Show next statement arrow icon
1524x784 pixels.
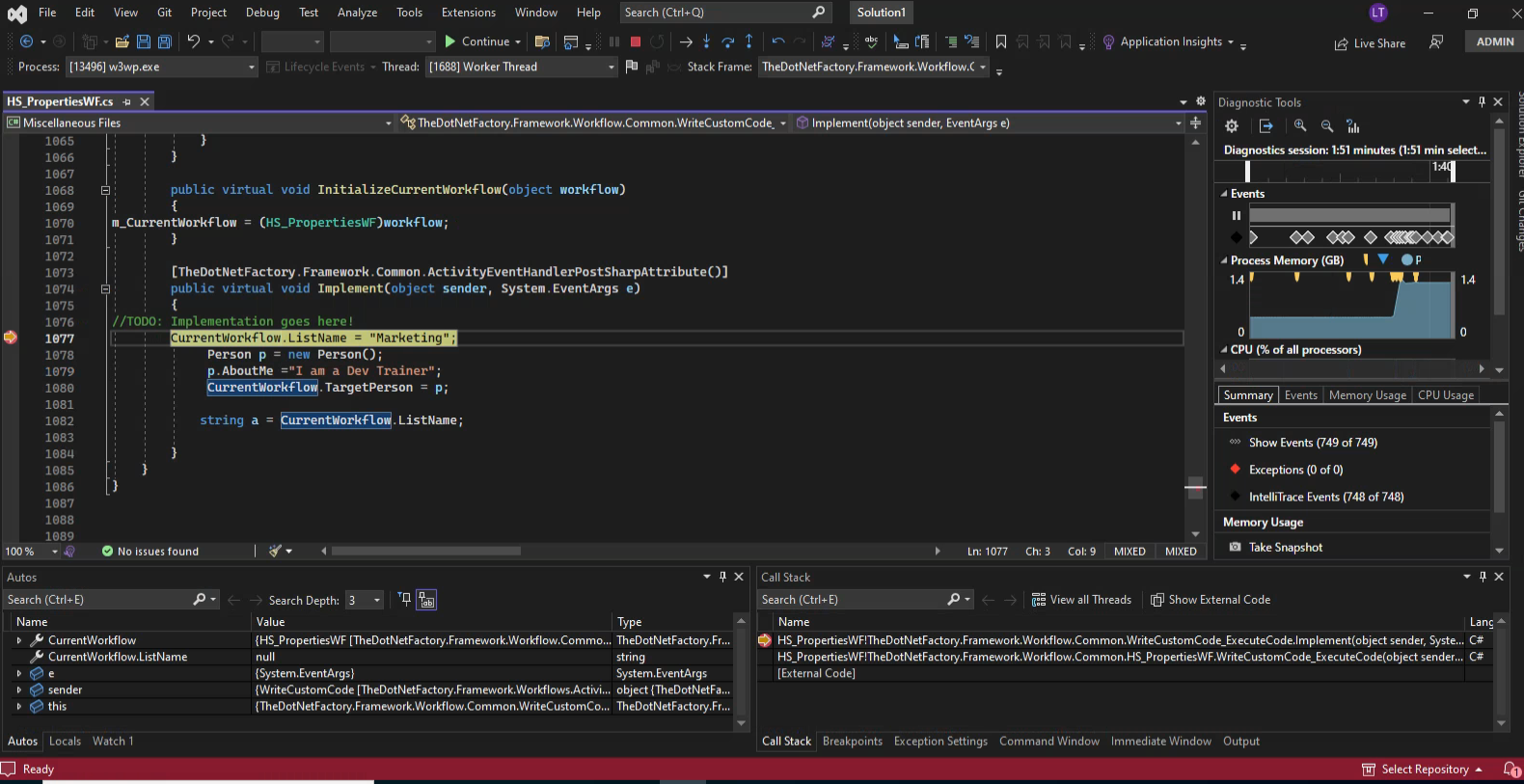click(686, 41)
